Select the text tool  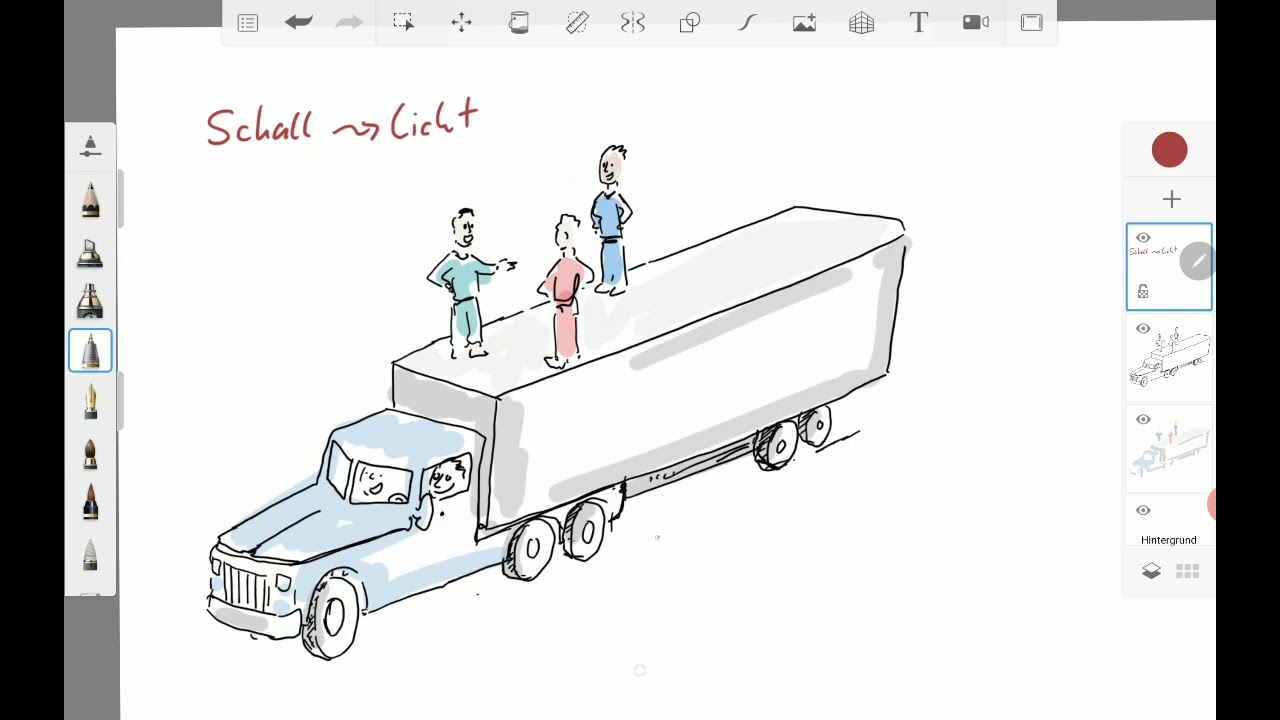click(x=919, y=22)
